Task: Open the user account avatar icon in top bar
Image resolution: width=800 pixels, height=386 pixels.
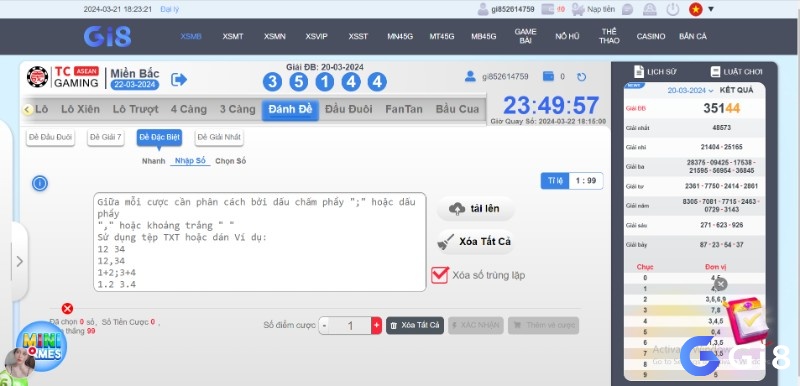Action: (x=483, y=9)
